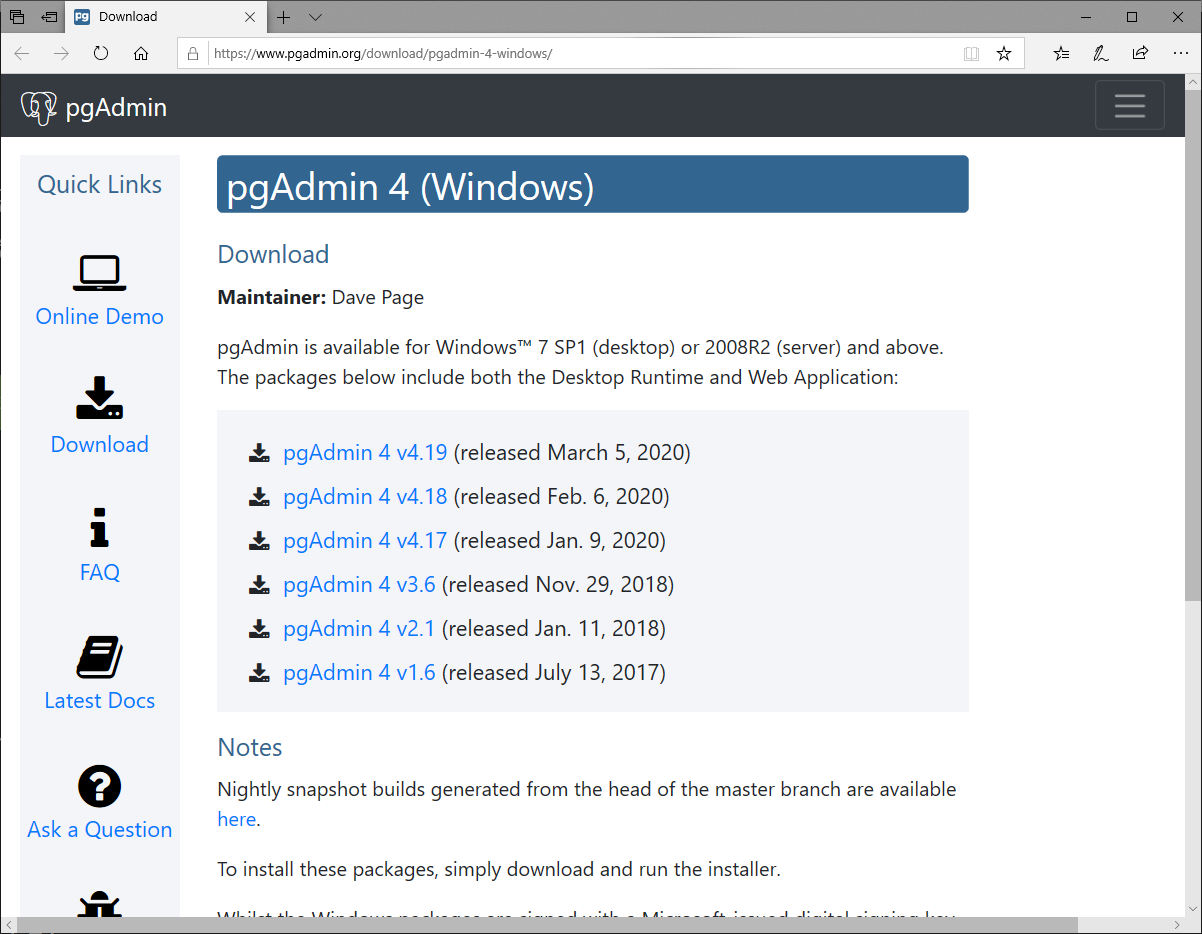Click the FAQ info icon
Screen dimensions: 1202x934
coord(99,527)
